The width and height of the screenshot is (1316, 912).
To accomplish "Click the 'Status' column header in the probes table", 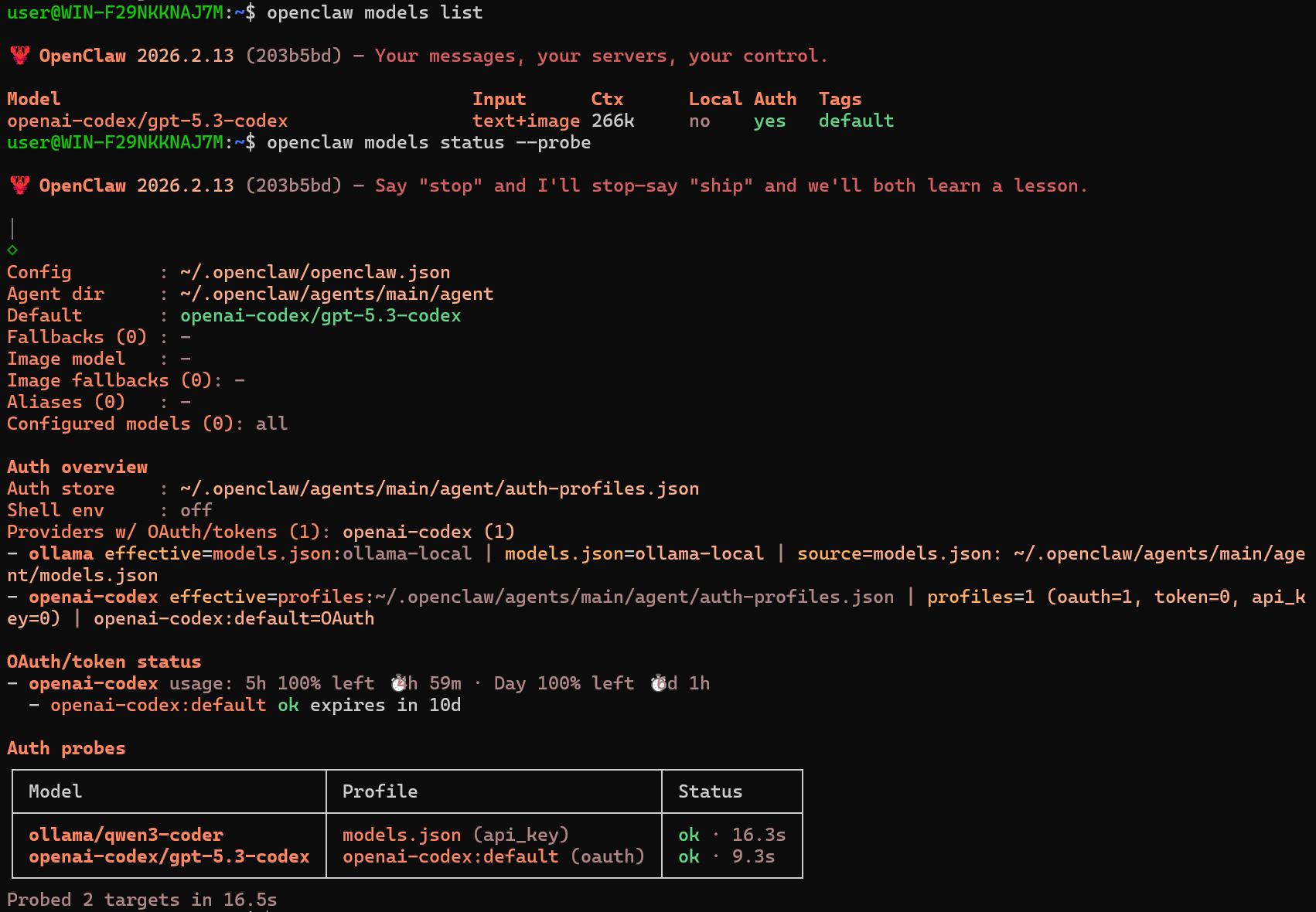I will coord(710,791).
